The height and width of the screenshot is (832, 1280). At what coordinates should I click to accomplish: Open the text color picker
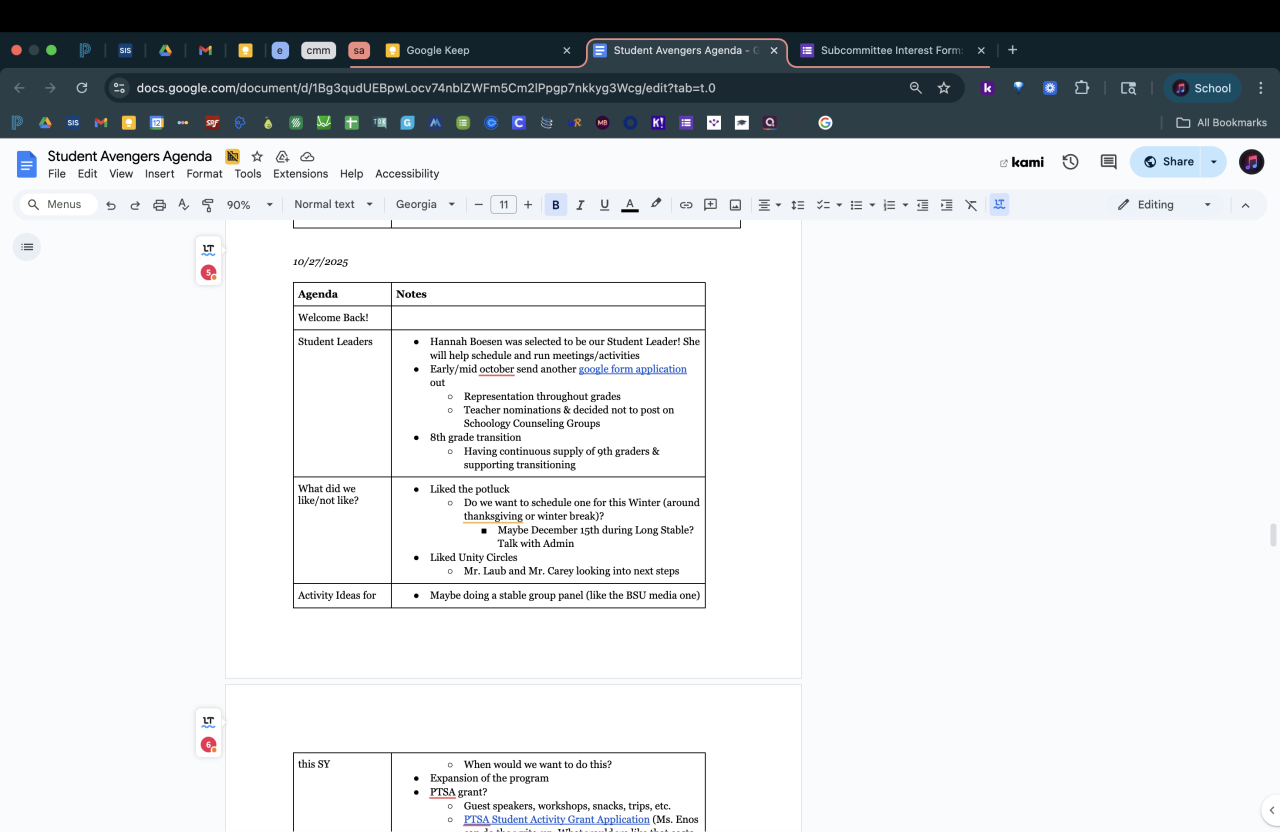tap(630, 205)
